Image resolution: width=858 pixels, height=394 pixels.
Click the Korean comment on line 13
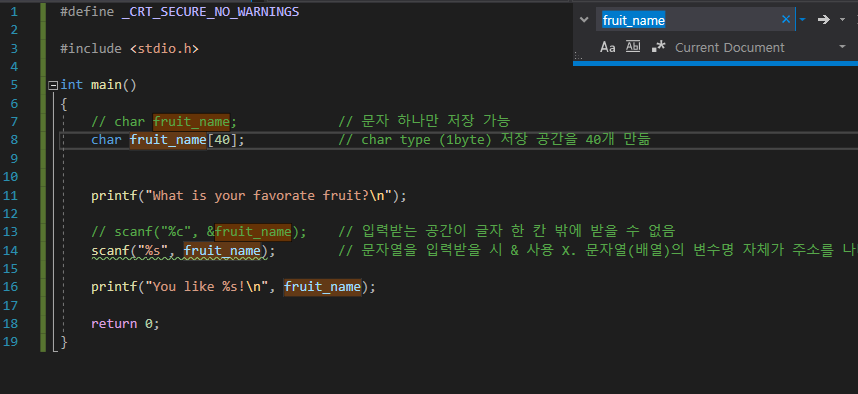pyautogui.click(x=507, y=232)
